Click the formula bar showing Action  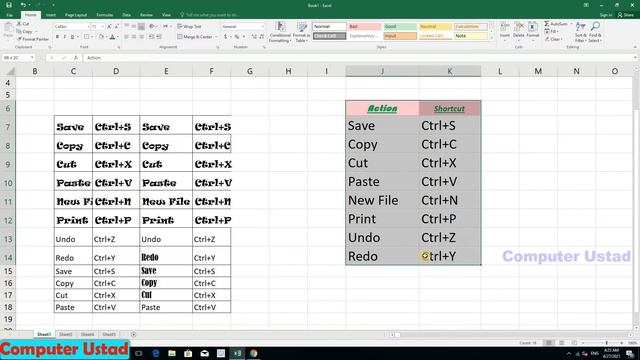click(x=359, y=58)
